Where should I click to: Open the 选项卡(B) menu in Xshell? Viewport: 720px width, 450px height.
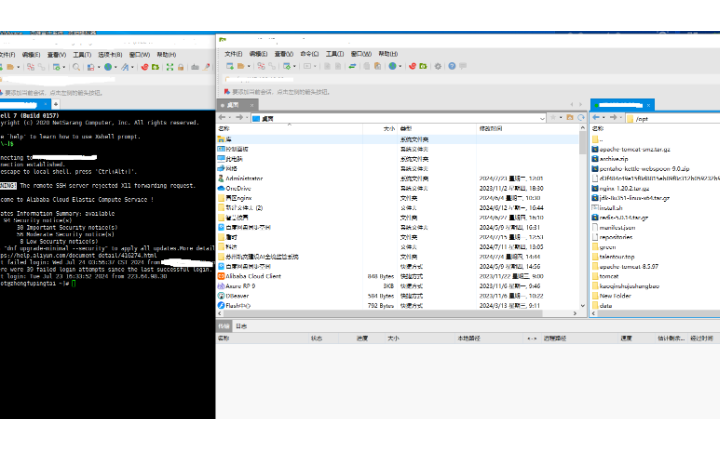[x=110, y=55]
